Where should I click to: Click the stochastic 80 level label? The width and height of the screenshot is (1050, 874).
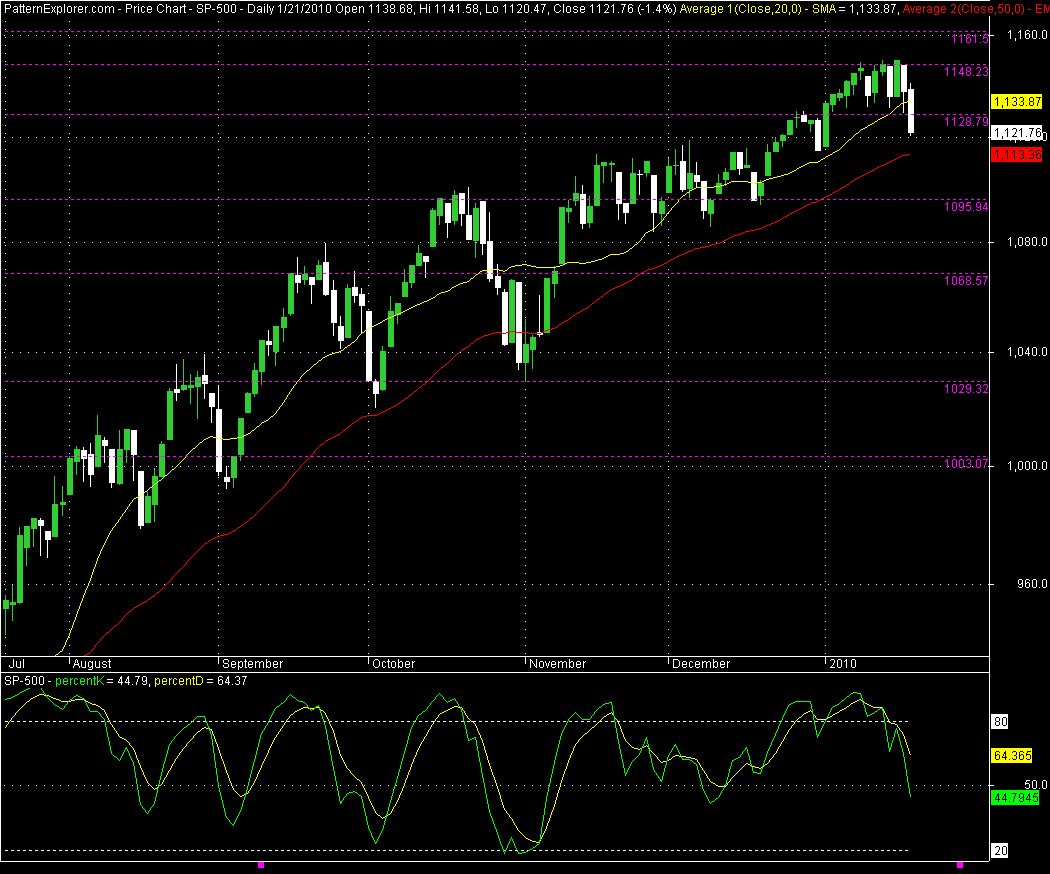(1000, 722)
